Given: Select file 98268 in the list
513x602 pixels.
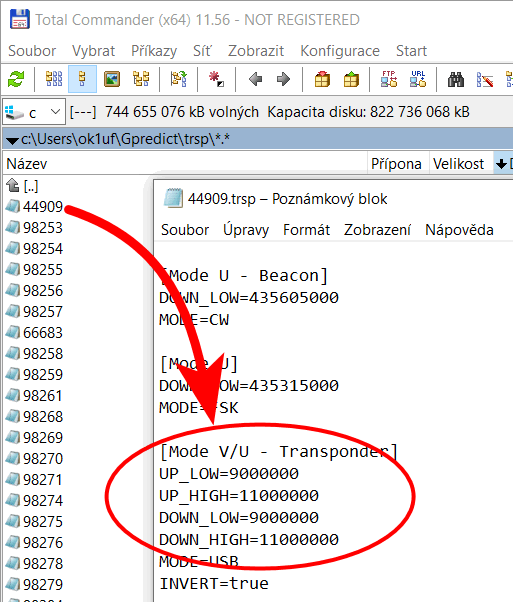Looking at the screenshot, I should 43,417.
